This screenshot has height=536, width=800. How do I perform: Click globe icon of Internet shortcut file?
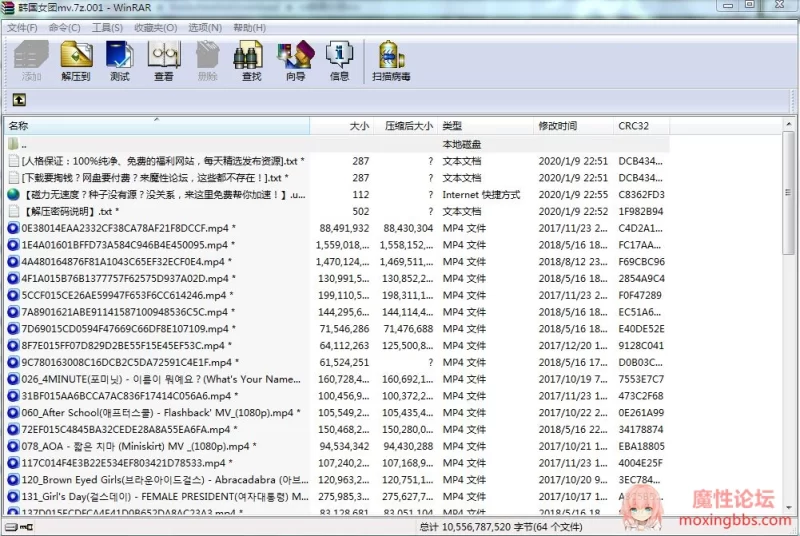(x=13, y=194)
